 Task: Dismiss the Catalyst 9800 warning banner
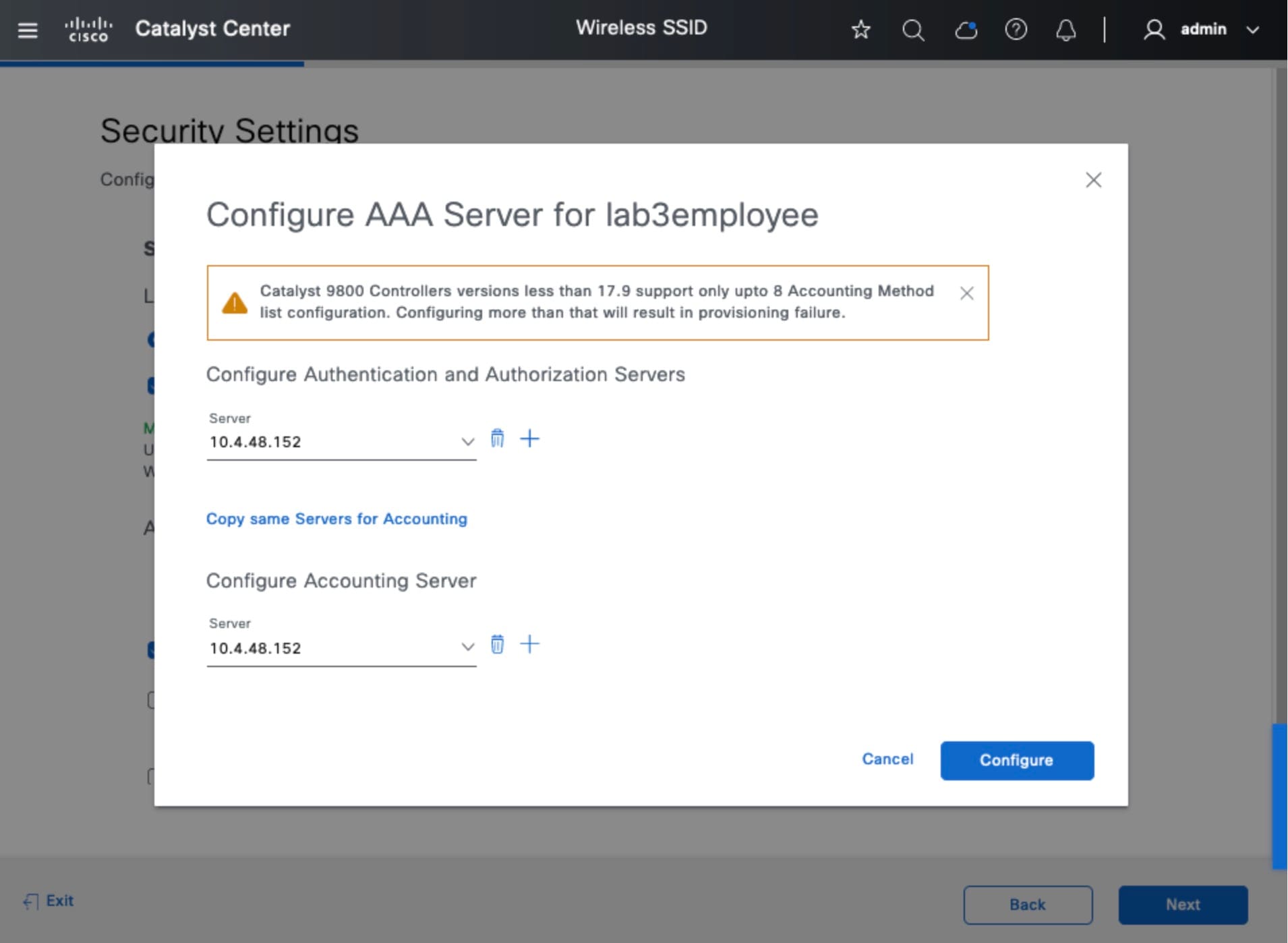(x=966, y=293)
